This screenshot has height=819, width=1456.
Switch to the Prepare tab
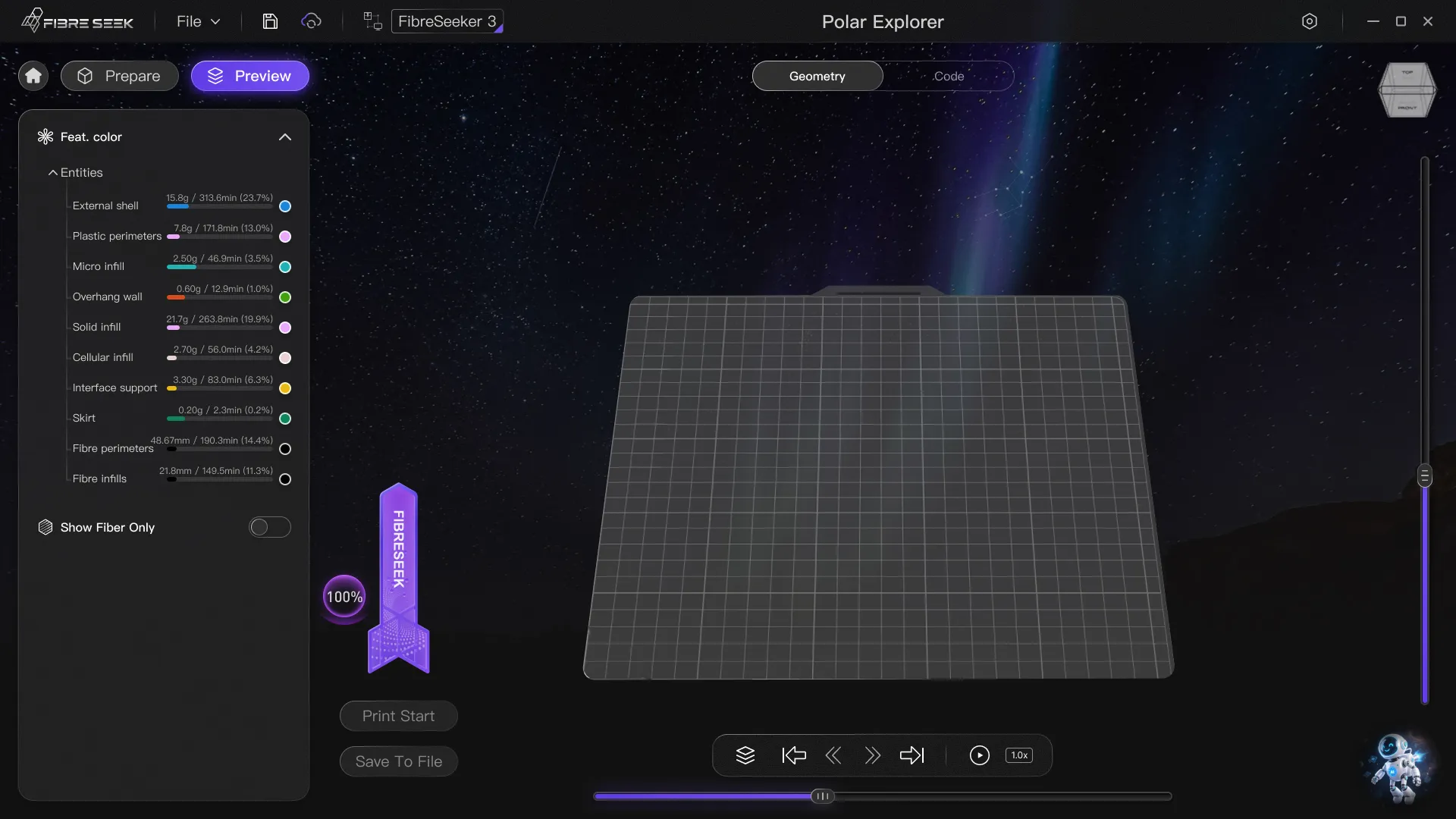[120, 76]
